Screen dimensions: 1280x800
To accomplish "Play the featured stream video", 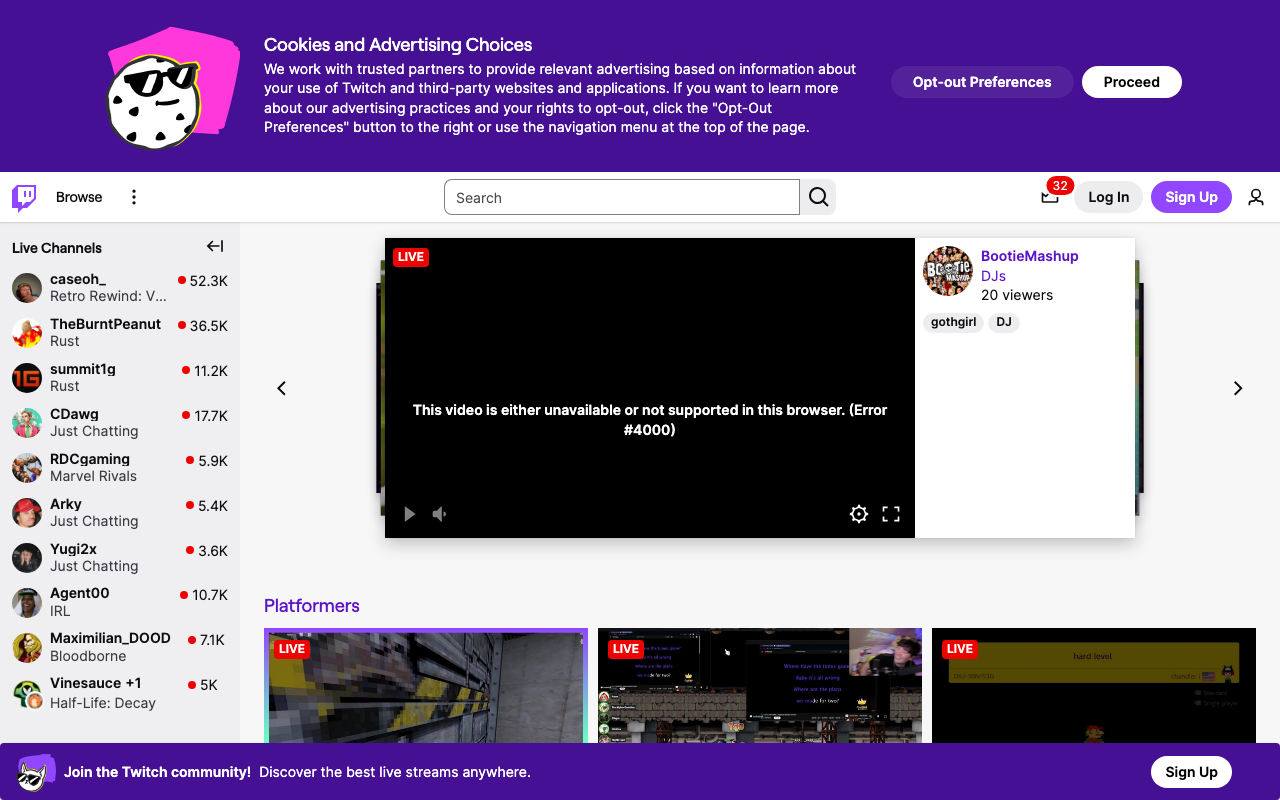I will click(409, 513).
